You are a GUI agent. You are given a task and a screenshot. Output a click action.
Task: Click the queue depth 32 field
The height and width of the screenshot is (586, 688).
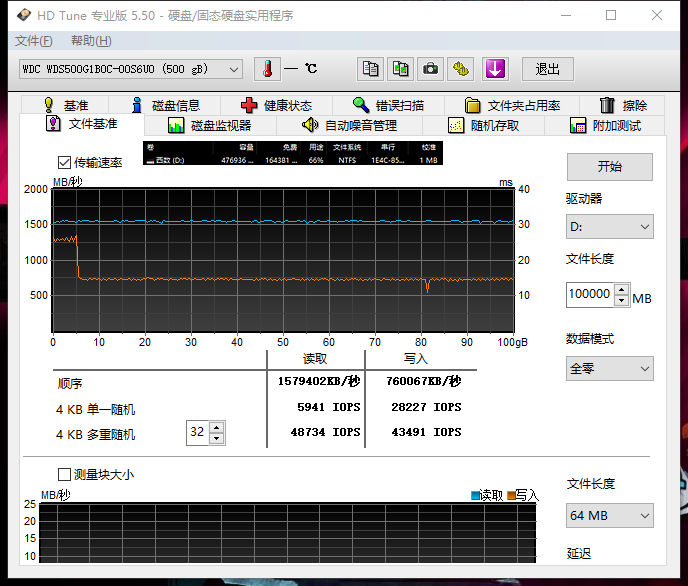point(198,432)
